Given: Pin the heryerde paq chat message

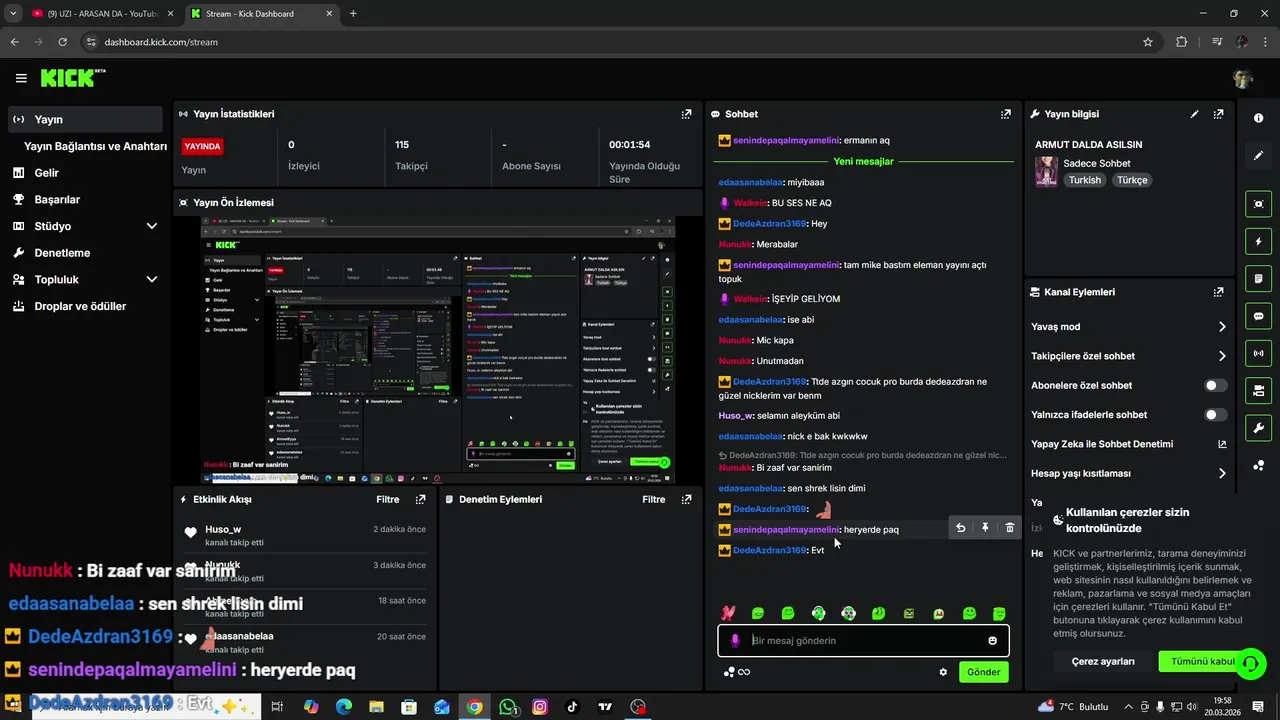Looking at the screenshot, I should pyautogui.click(x=985, y=528).
